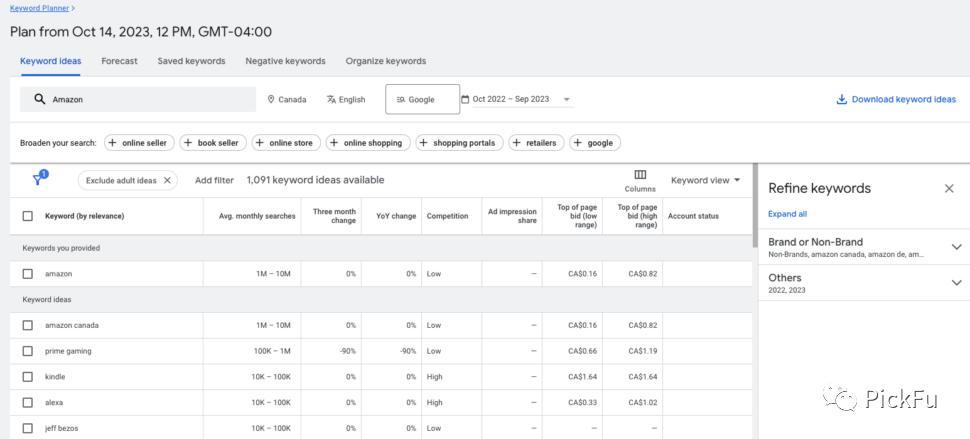This screenshot has width=970, height=439.
Task: Add the 'shopping portals' broaden suggestion
Action: tap(459, 143)
